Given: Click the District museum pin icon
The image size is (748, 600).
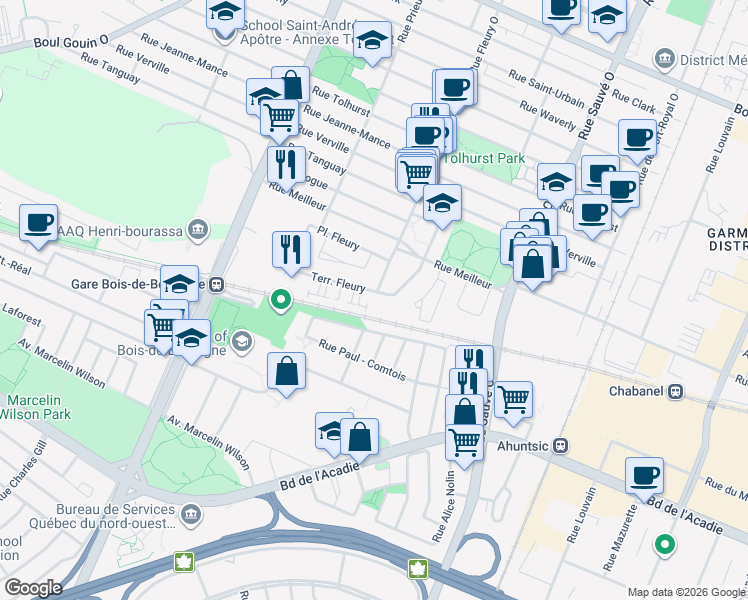Looking at the screenshot, I should 665,59.
